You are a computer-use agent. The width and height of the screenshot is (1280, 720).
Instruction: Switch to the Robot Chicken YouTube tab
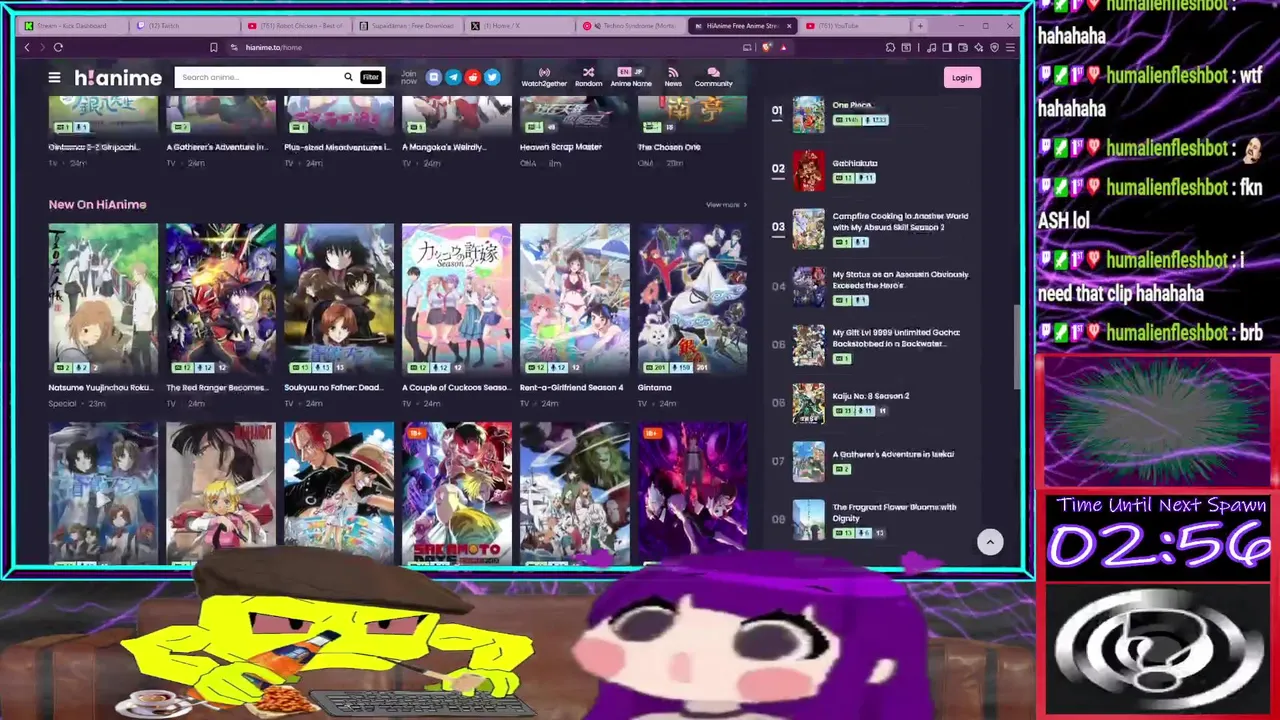point(297,25)
